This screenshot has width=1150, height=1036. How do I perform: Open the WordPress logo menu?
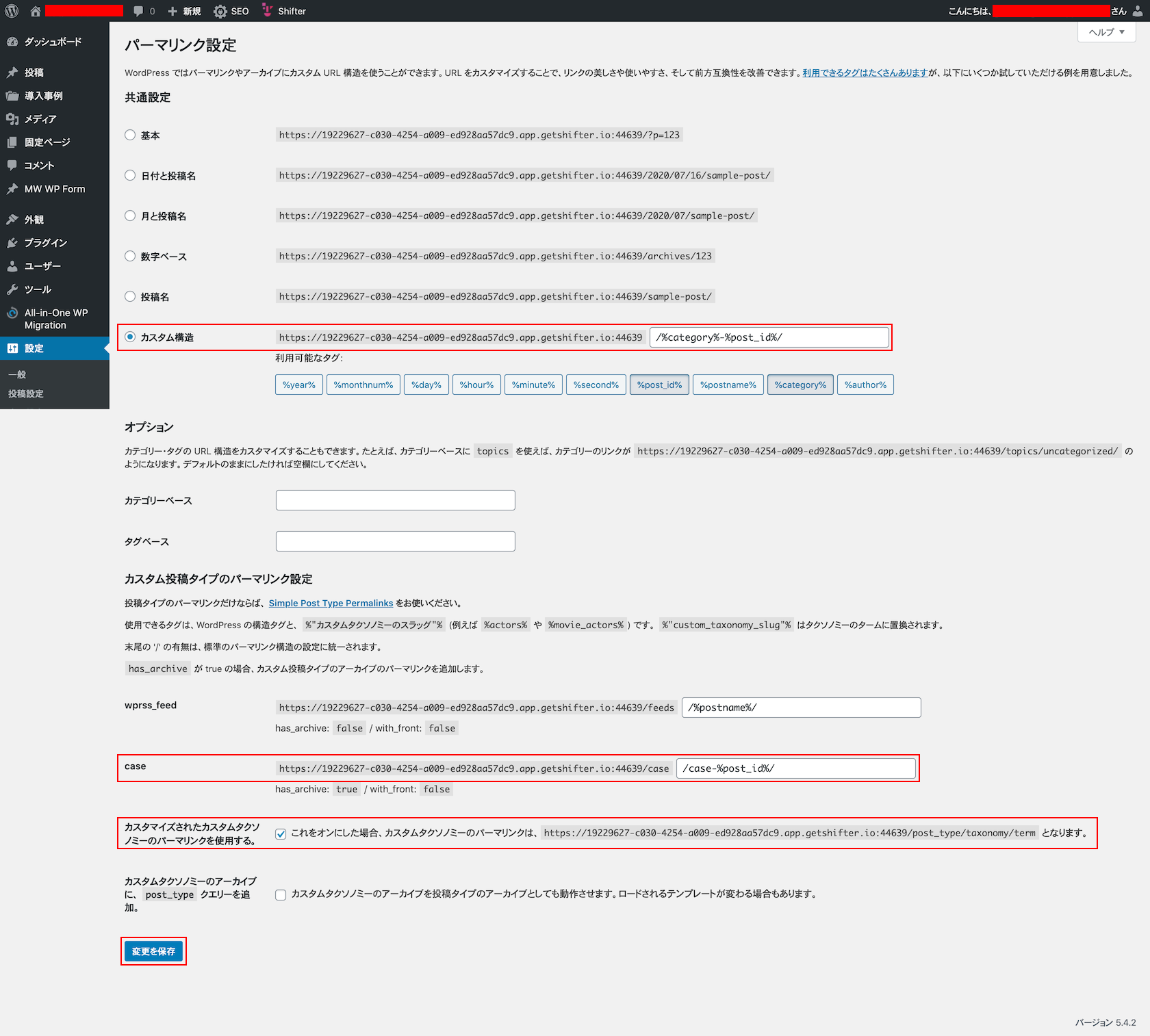[12, 11]
